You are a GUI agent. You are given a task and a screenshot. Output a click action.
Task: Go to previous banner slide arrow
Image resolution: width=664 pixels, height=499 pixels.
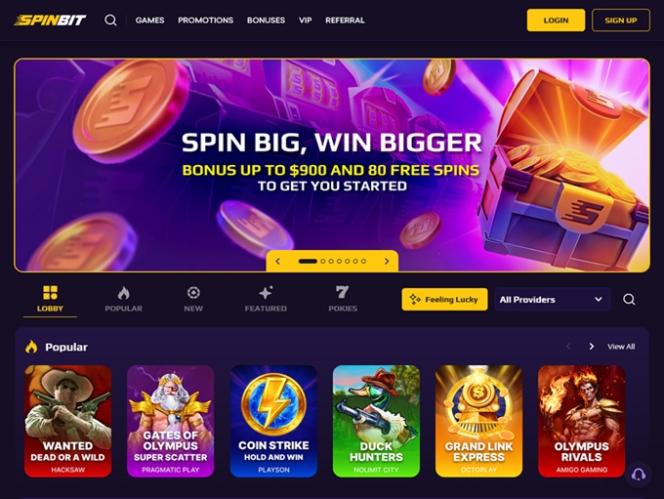point(278,261)
